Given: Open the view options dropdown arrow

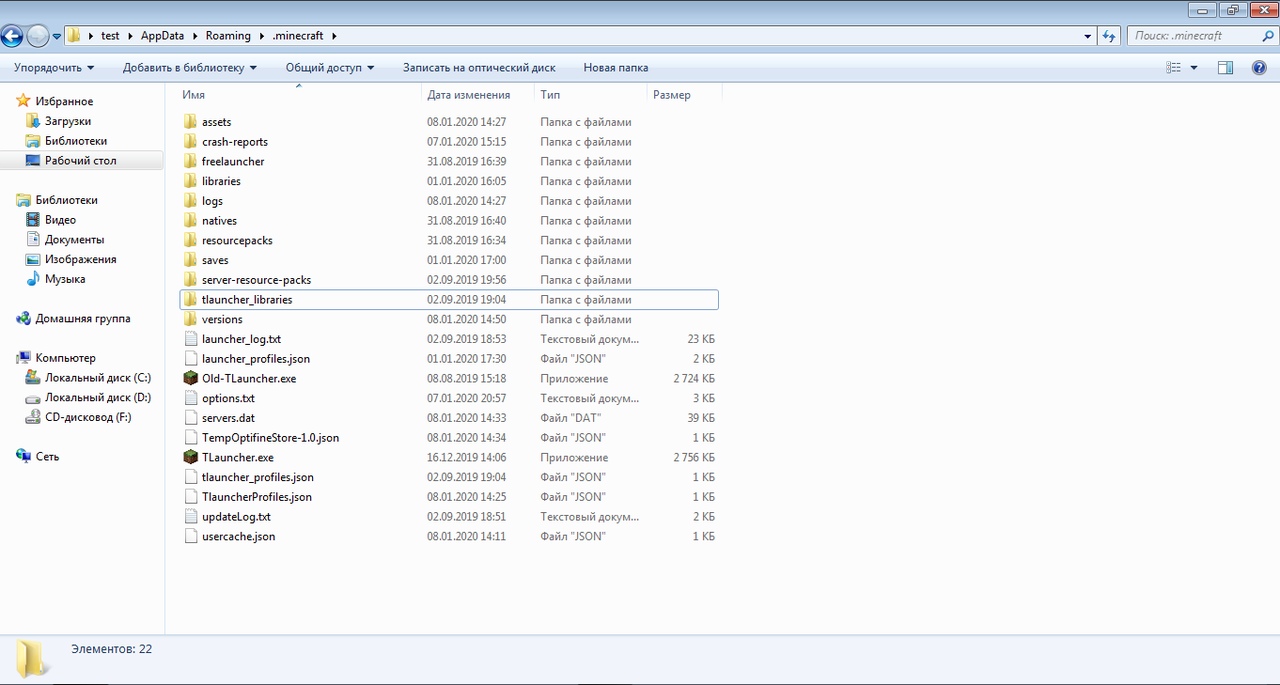Looking at the screenshot, I should coord(1194,68).
